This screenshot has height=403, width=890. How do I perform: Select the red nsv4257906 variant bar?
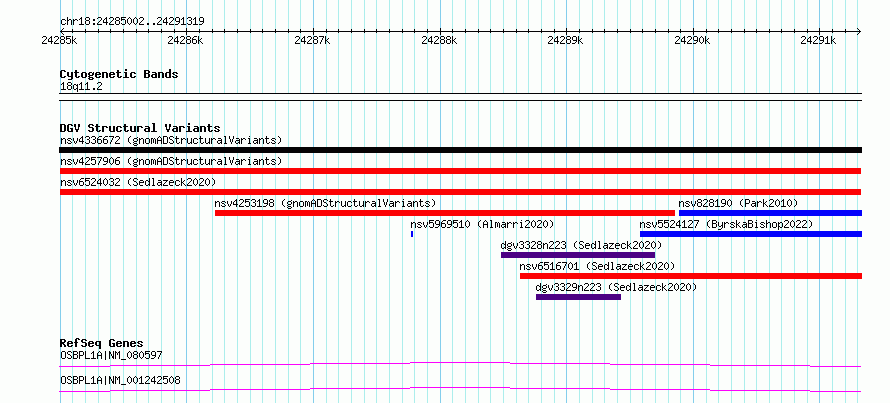click(460, 171)
